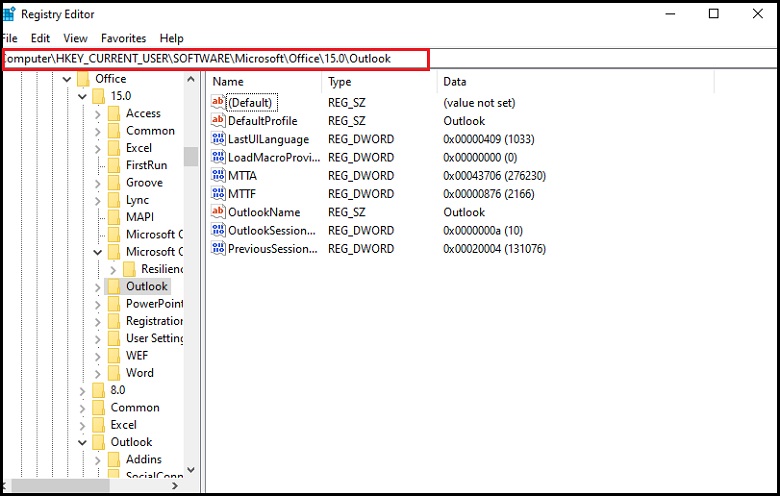
Task: Expand the Word key node
Action: [x=98, y=374]
